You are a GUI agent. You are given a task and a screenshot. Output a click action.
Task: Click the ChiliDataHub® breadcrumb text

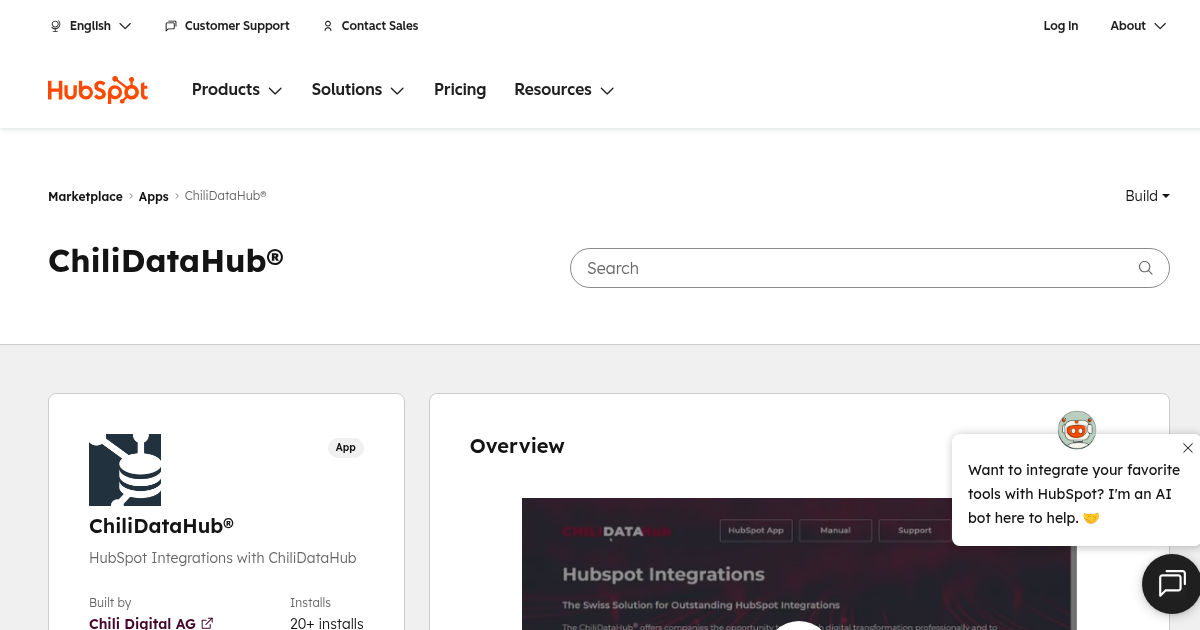tap(226, 196)
